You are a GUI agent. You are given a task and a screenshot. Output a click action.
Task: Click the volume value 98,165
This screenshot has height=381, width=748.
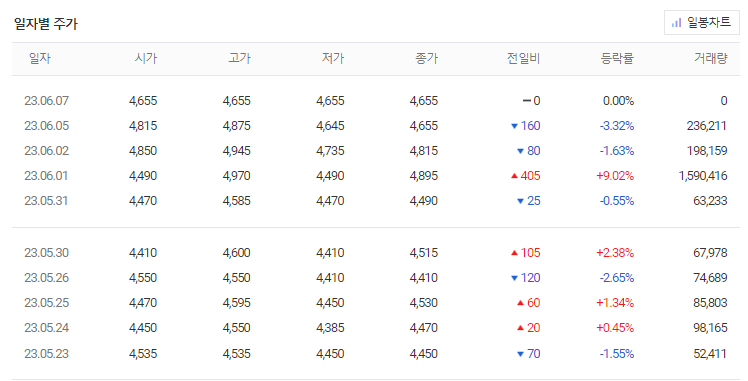[x=710, y=328]
